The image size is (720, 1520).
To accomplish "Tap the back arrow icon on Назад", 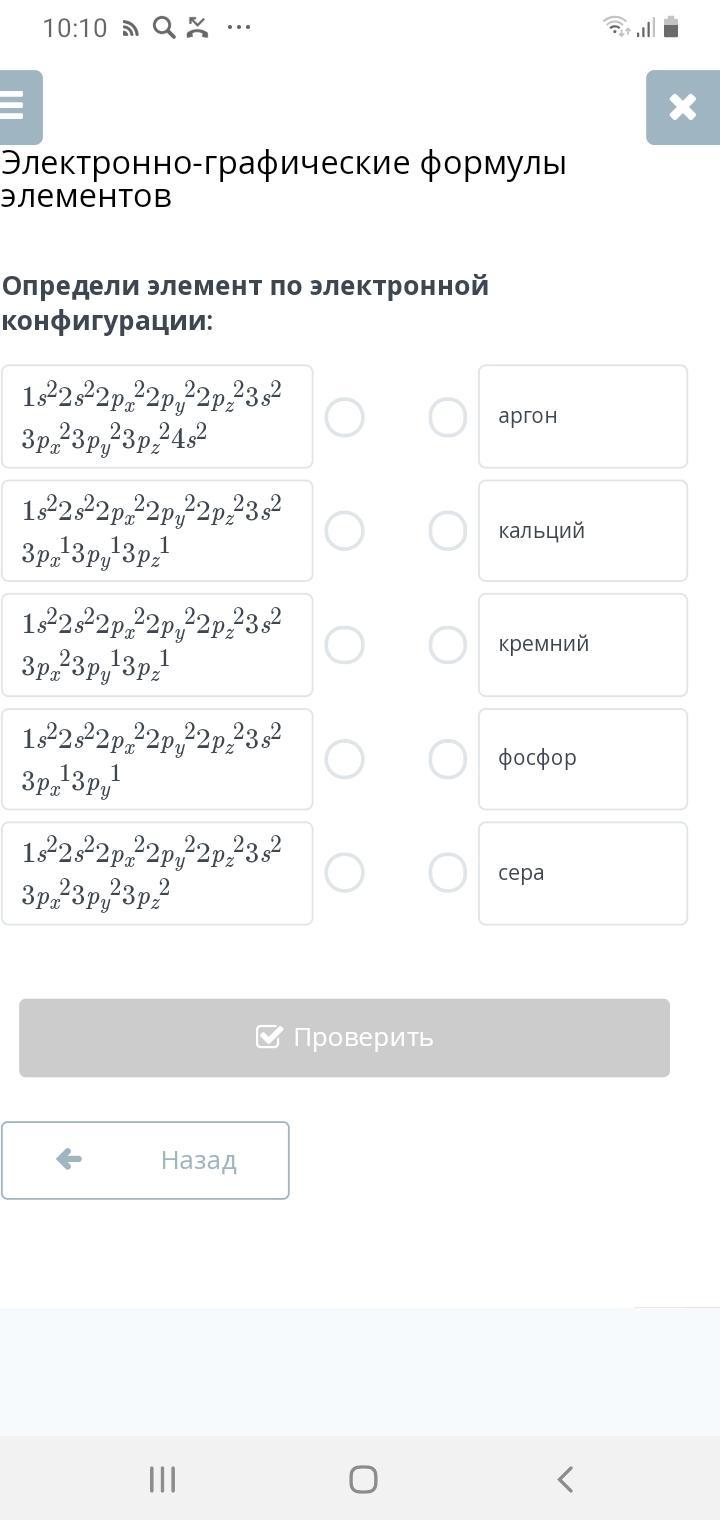I will pyautogui.click(x=69, y=1159).
